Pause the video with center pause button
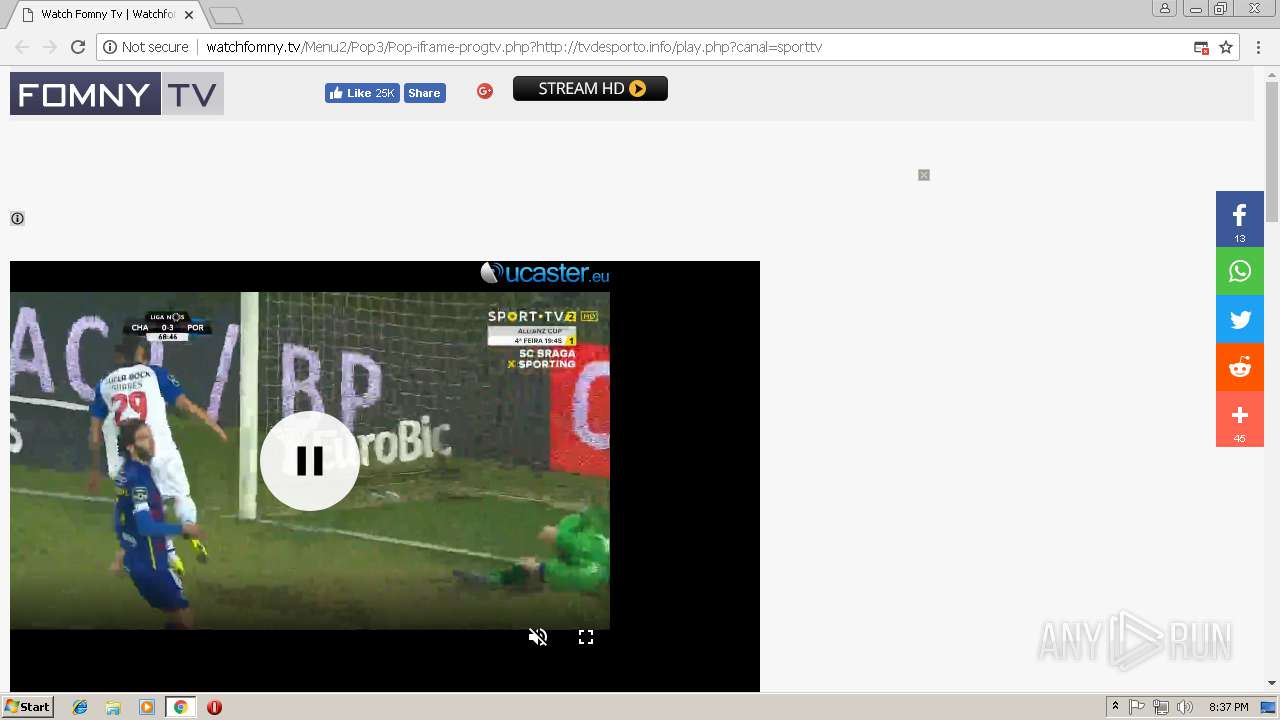Image resolution: width=1280 pixels, height=720 pixels. (x=310, y=461)
